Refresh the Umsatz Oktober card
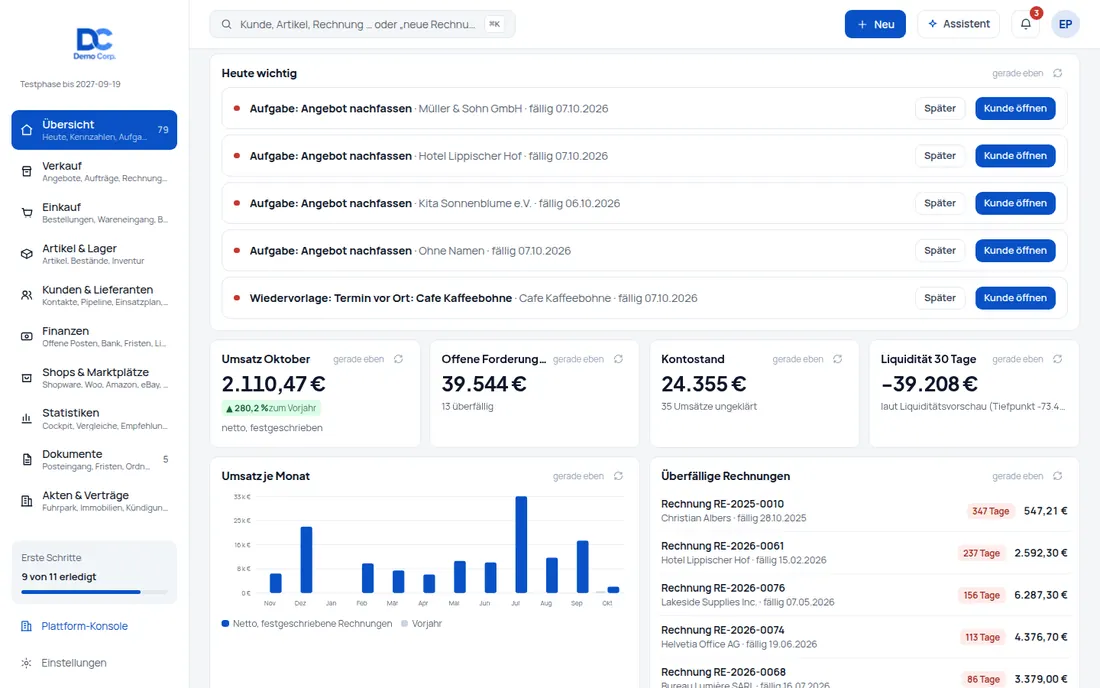1100x688 pixels. click(398, 359)
